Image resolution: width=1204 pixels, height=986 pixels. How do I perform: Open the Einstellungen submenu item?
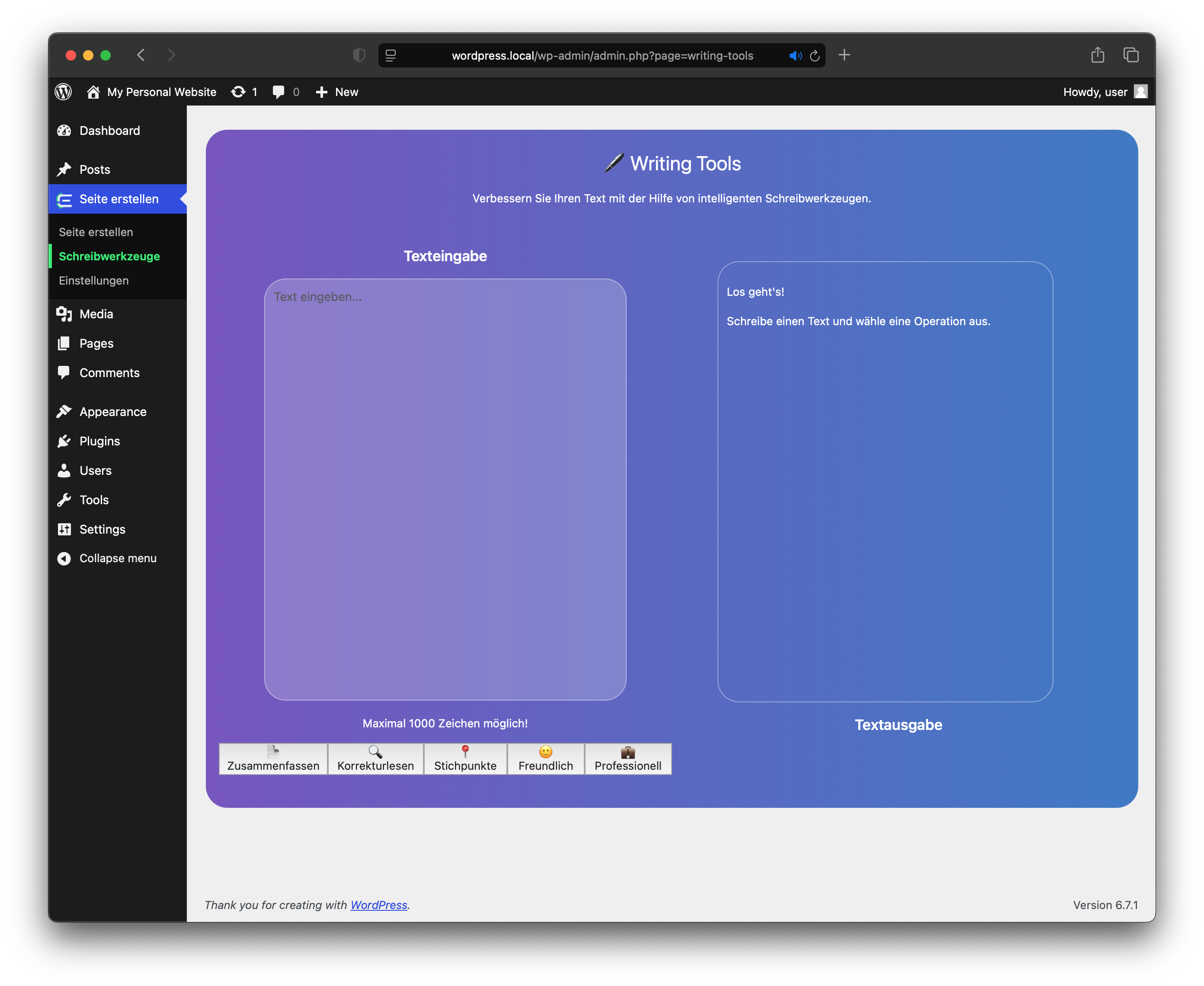pos(94,281)
